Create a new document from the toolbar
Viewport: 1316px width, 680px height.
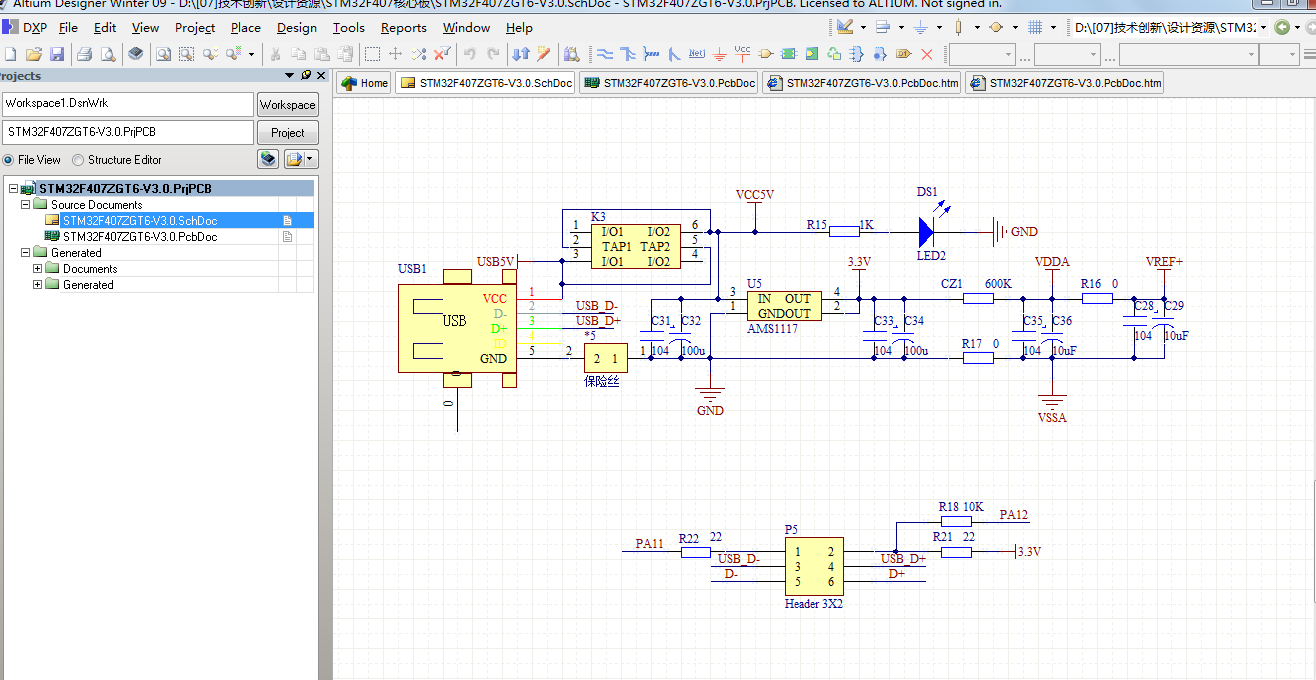10,53
